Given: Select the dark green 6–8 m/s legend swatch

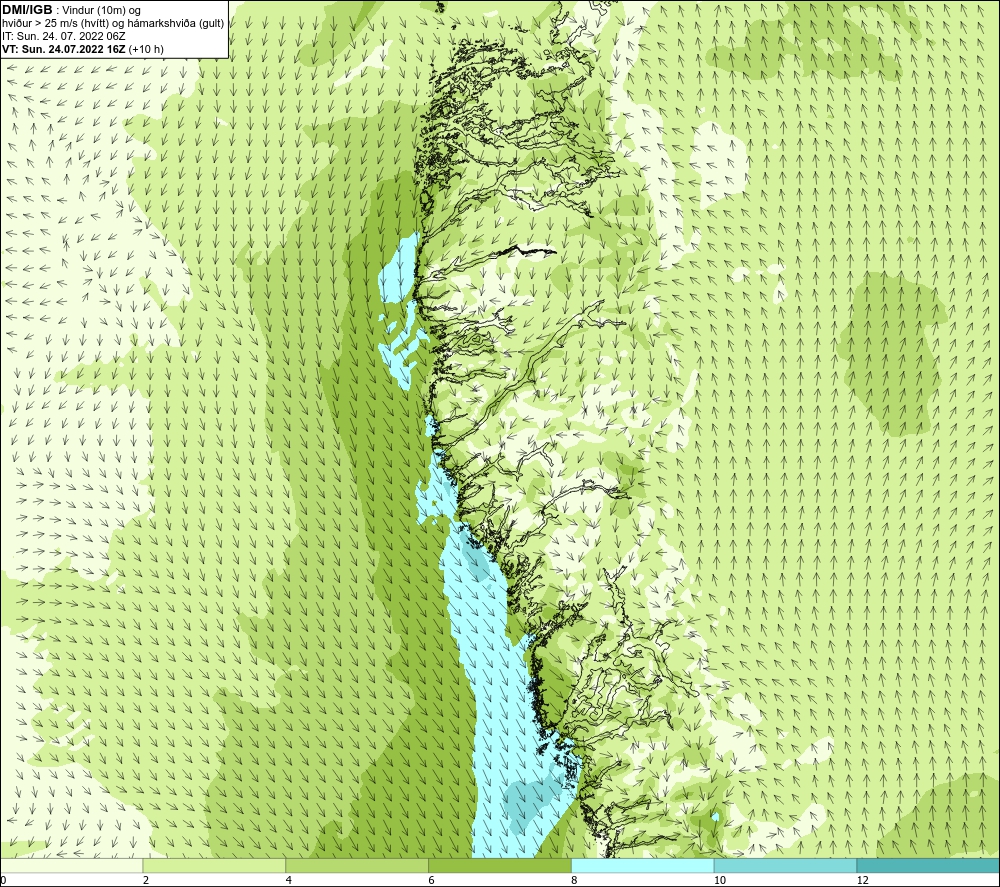Looking at the screenshot, I should (x=500, y=865).
